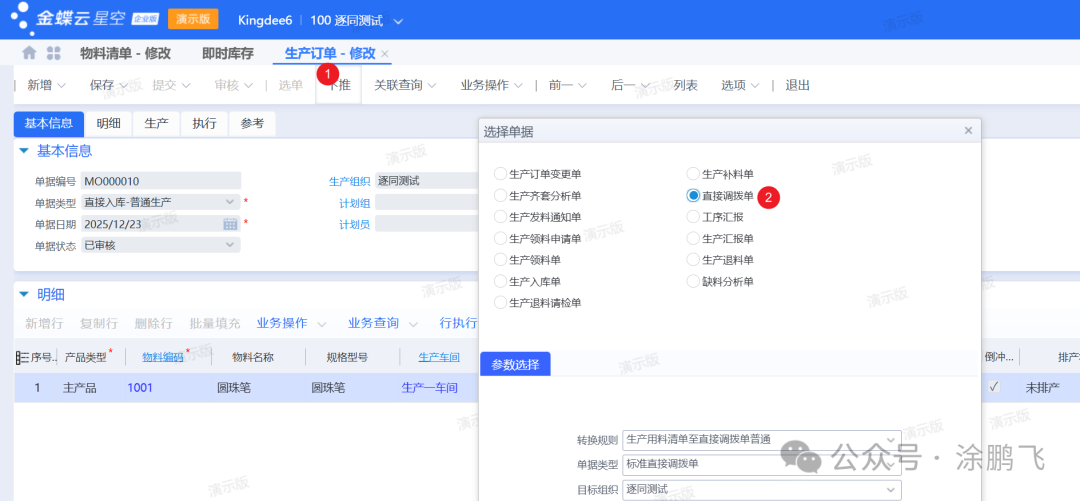
Task: Collapse the 明细 section triangle
Action: pos(24,295)
